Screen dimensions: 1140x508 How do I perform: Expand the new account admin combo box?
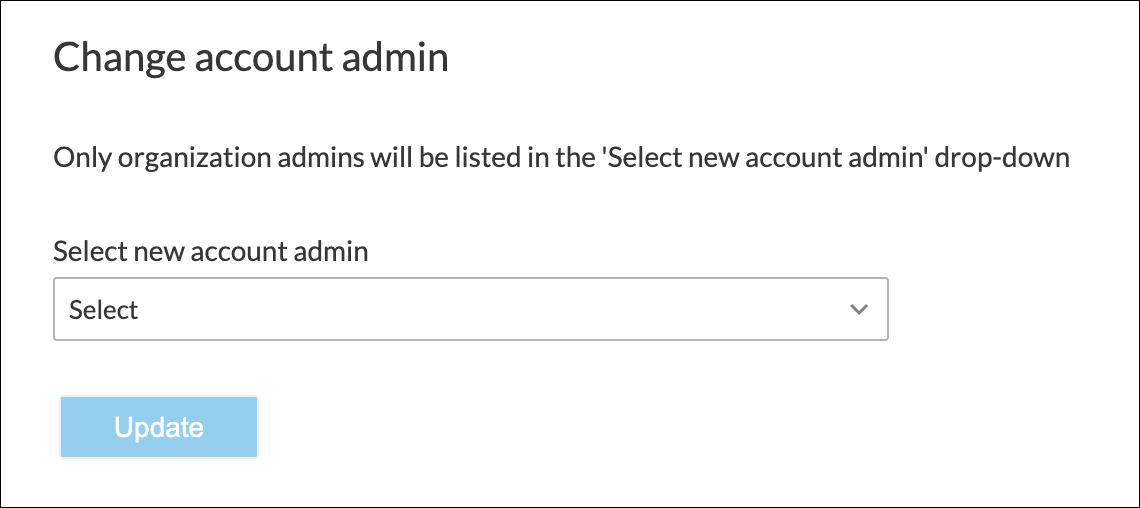pos(470,310)
